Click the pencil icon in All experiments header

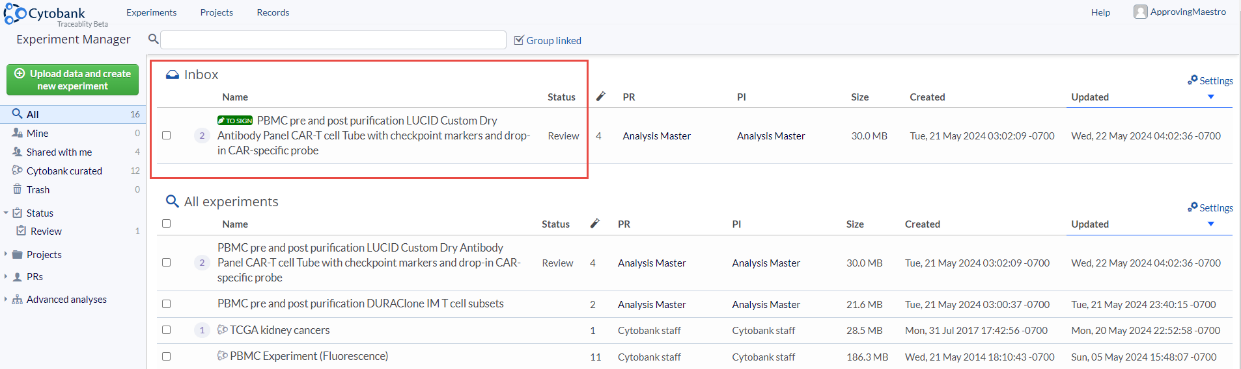pyautogui.click(x=595, y=224)
